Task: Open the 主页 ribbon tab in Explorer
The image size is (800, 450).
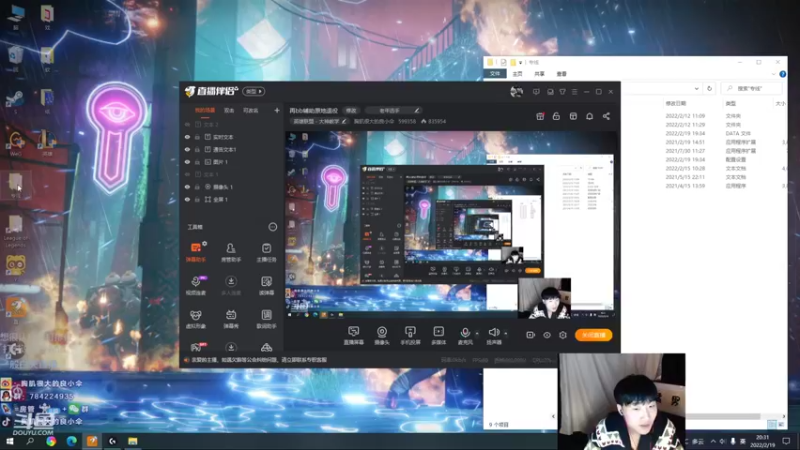Action: pos(517,74)
